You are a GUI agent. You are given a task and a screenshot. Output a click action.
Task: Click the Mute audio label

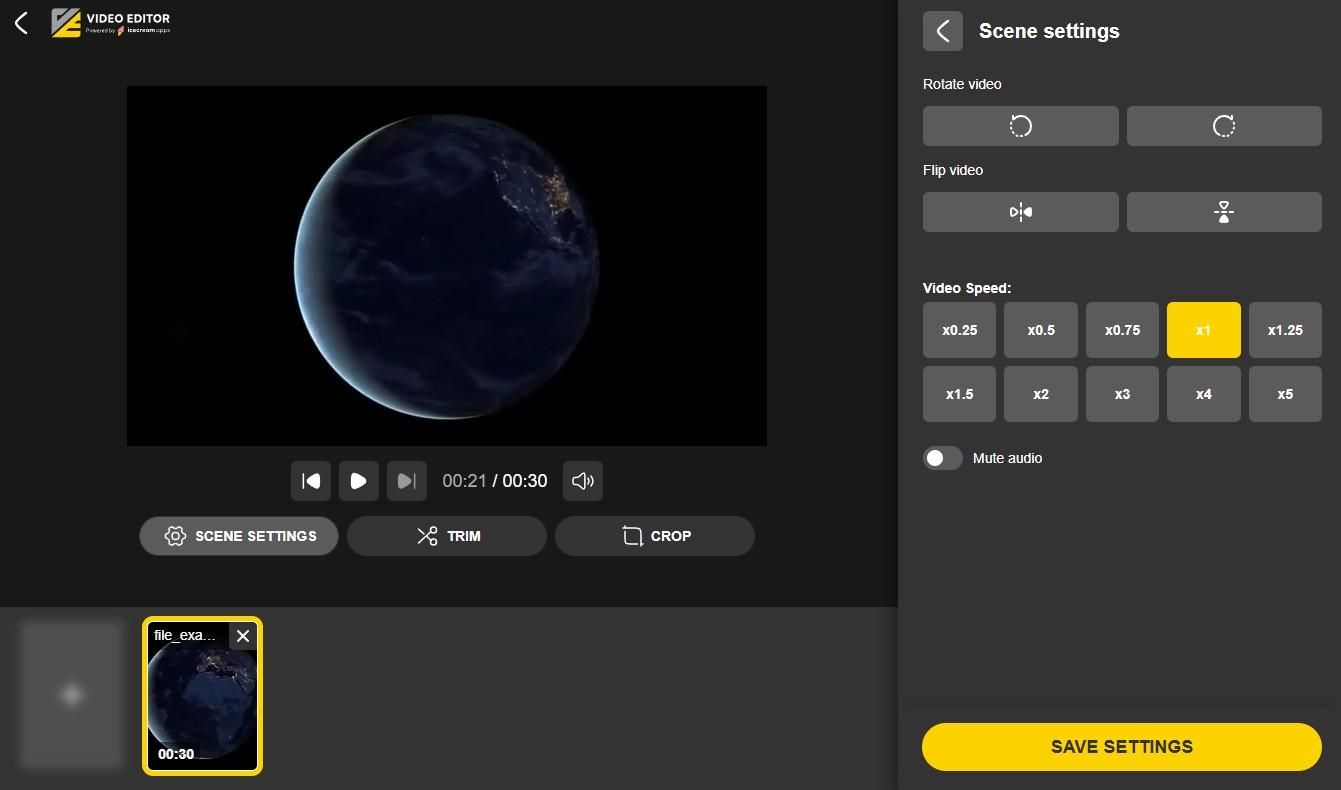[1008, 458]
